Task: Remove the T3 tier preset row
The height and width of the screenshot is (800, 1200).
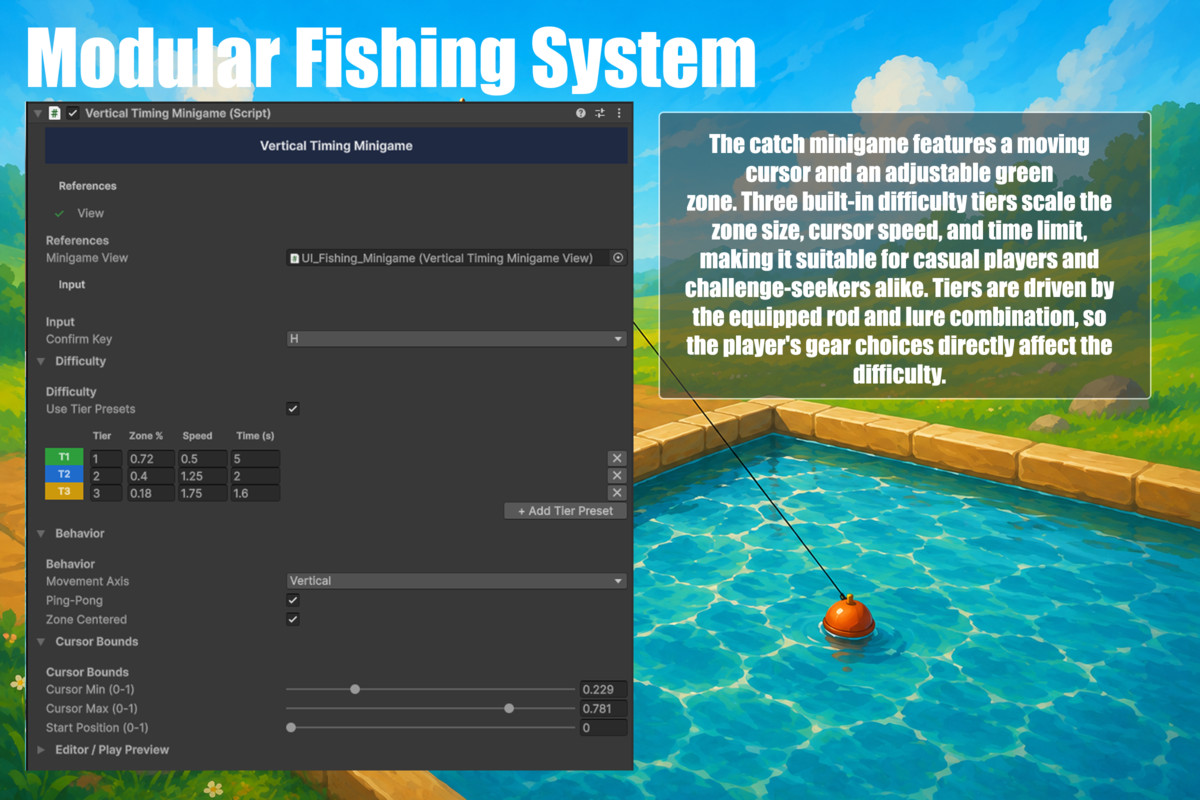Action: (x=617, y=492)
